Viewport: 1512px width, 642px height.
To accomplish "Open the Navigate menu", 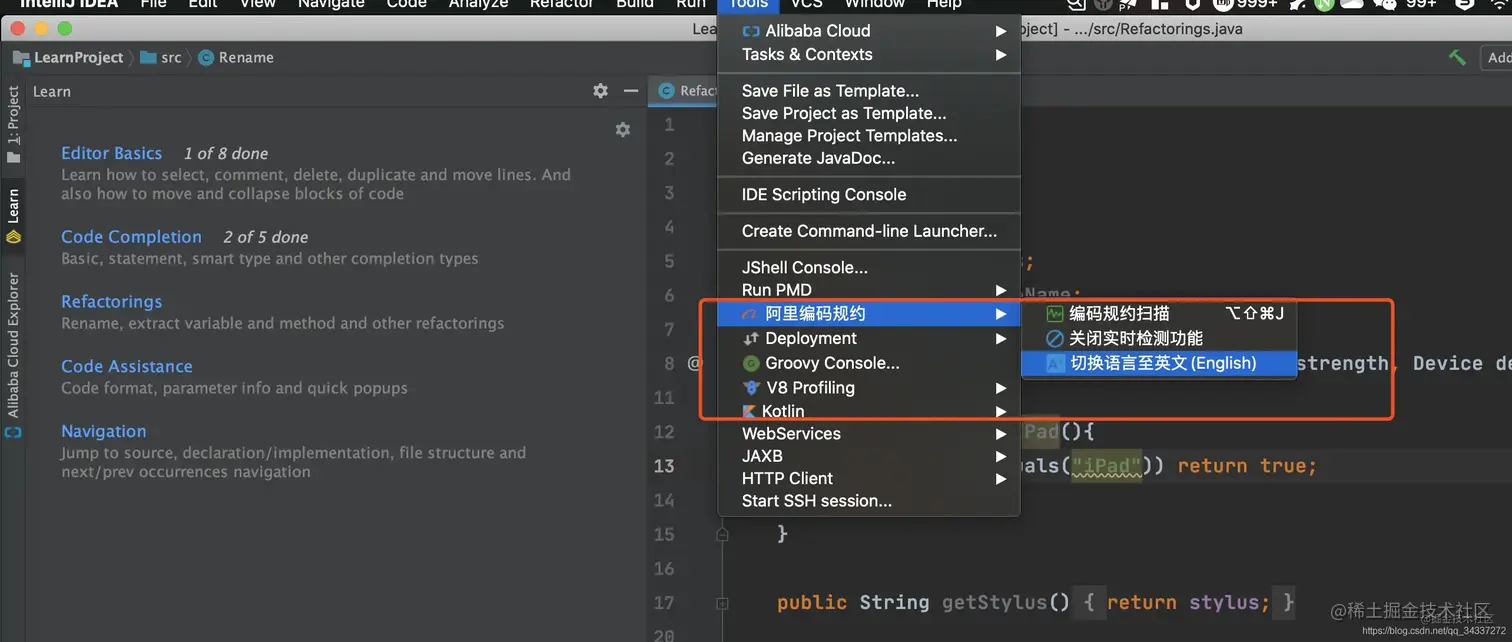I will (331, 4).
